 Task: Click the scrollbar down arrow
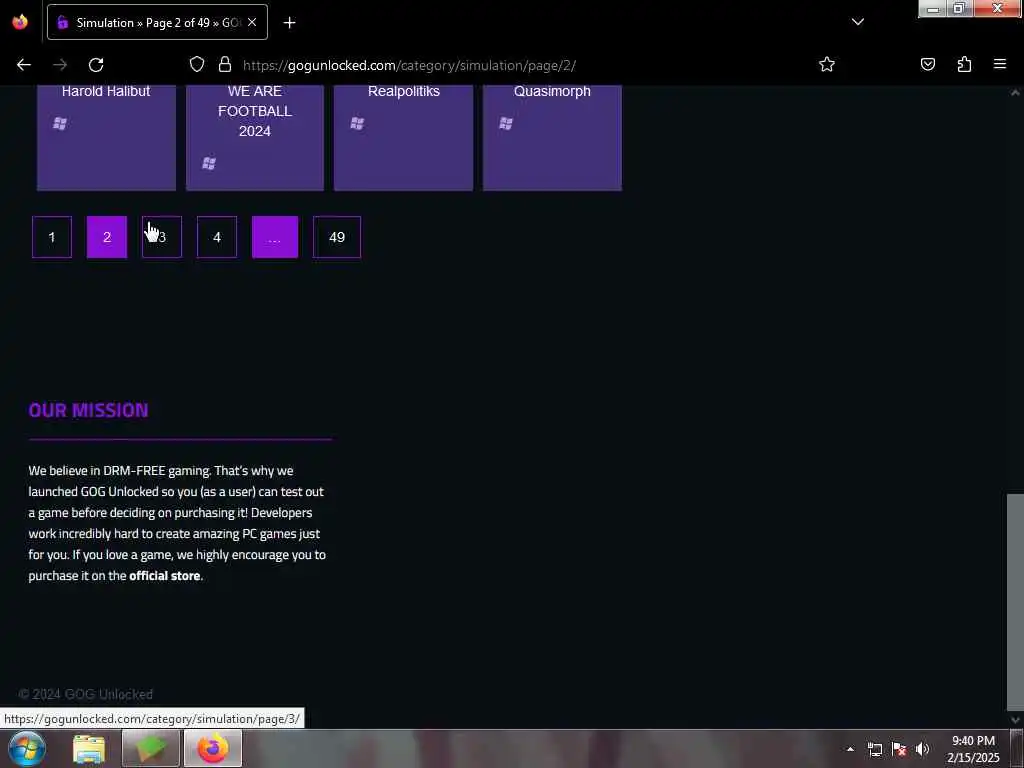(1015, 720)
